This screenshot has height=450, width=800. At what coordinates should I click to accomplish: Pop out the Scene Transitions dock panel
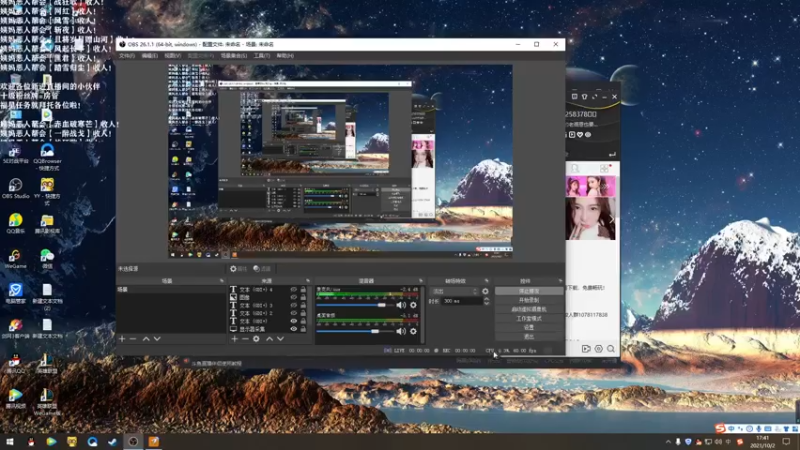[486, 281]
